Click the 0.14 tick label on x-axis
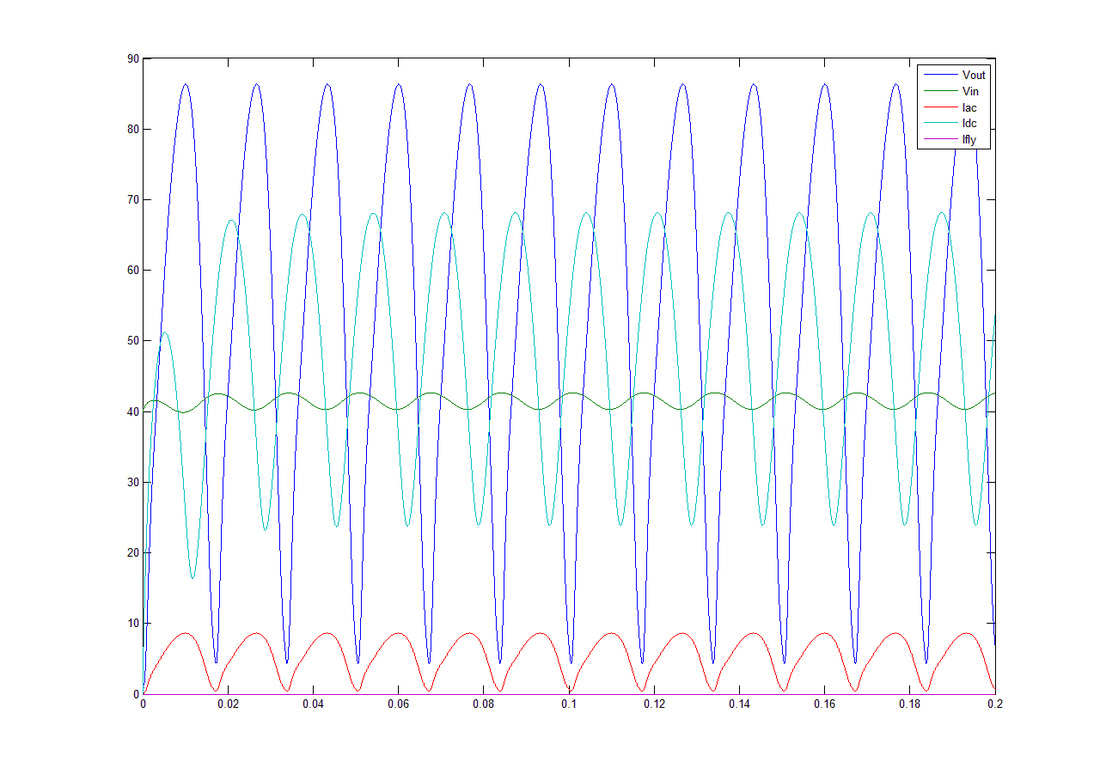The width and height of the screenshot is (1100, 780). [739, 705]
